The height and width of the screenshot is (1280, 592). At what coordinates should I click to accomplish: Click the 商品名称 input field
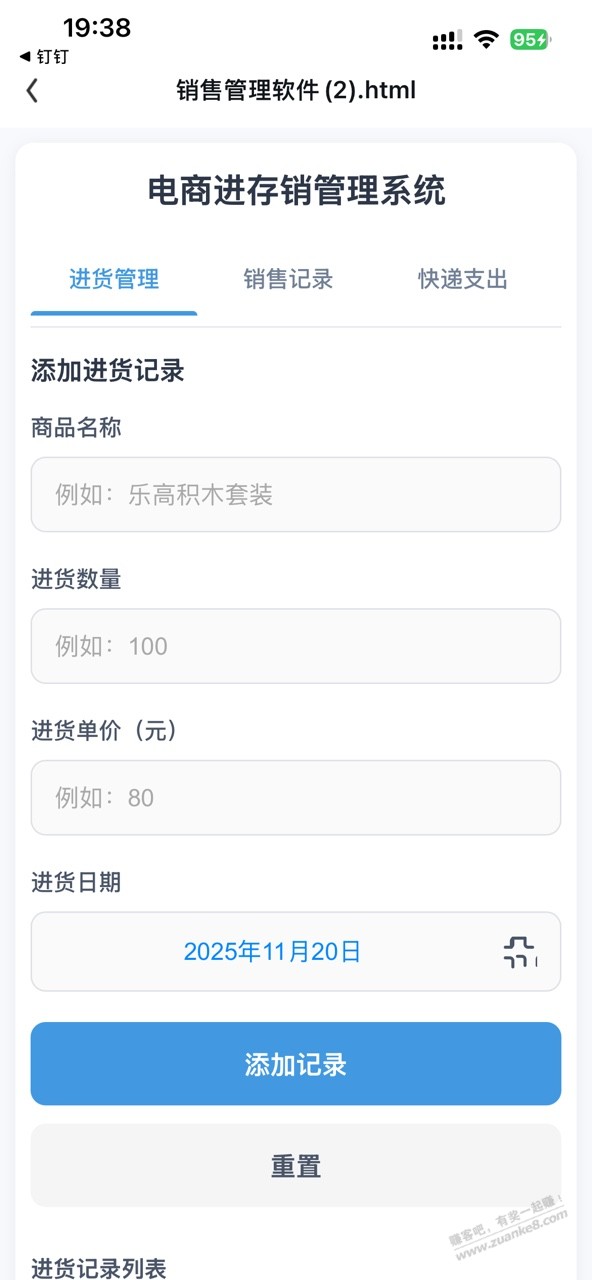click(296, 494)
